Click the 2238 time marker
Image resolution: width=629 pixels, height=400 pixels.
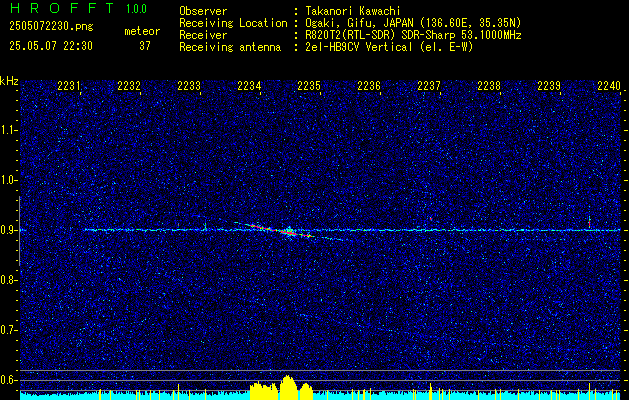489,85
